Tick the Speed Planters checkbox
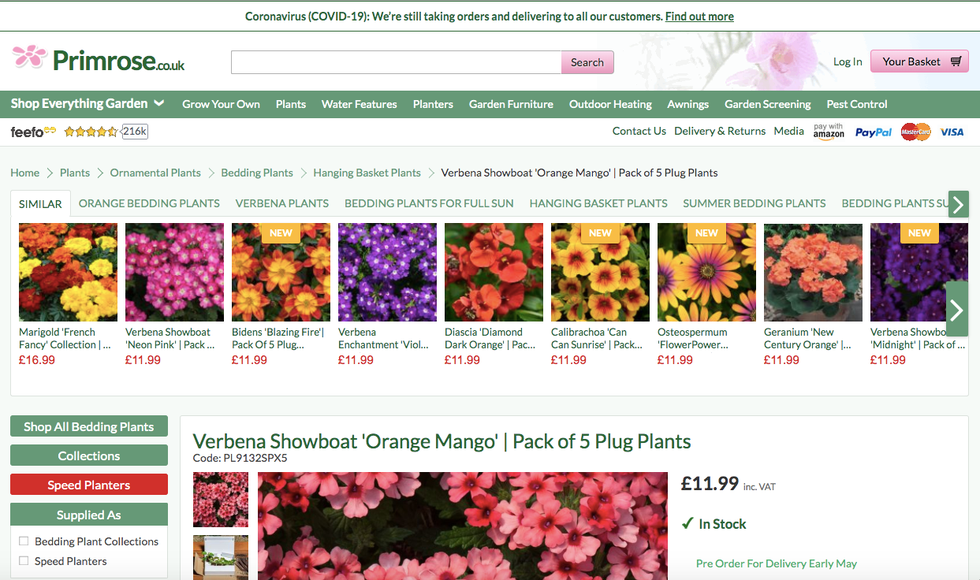This screenshot has height=580, width=980. [x=24, y=561]
